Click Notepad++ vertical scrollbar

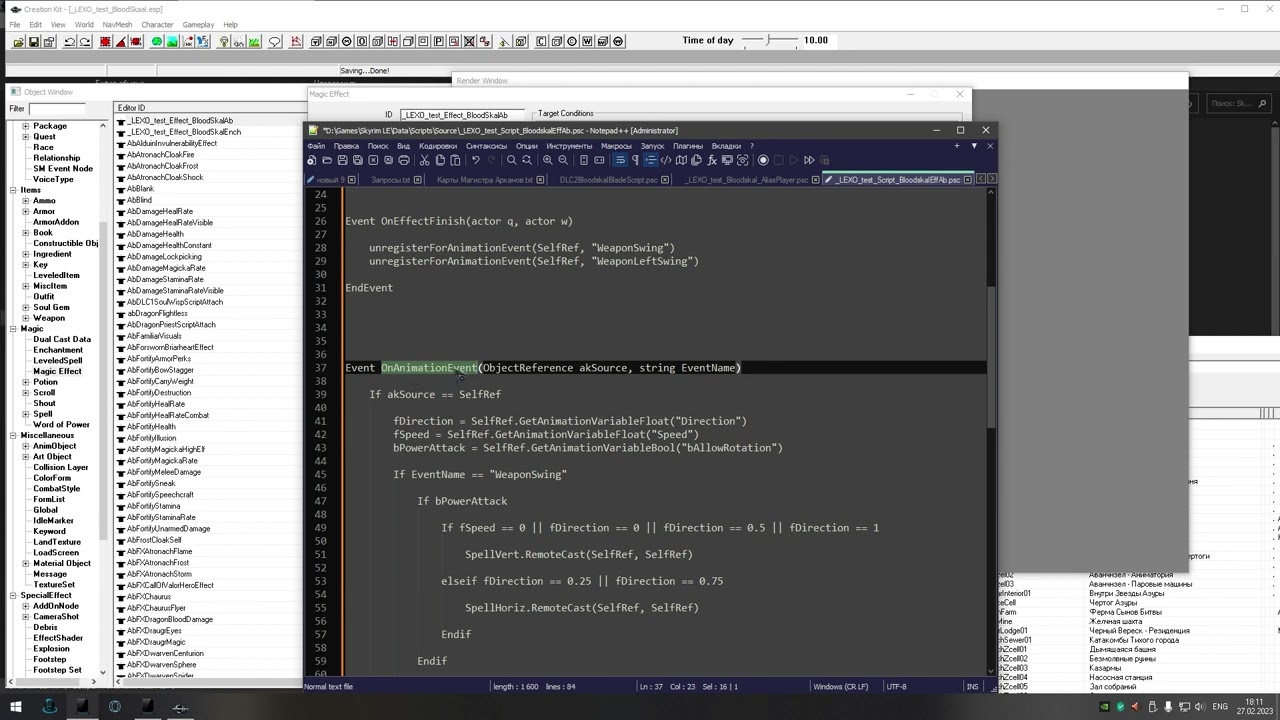tap(992, 430)
